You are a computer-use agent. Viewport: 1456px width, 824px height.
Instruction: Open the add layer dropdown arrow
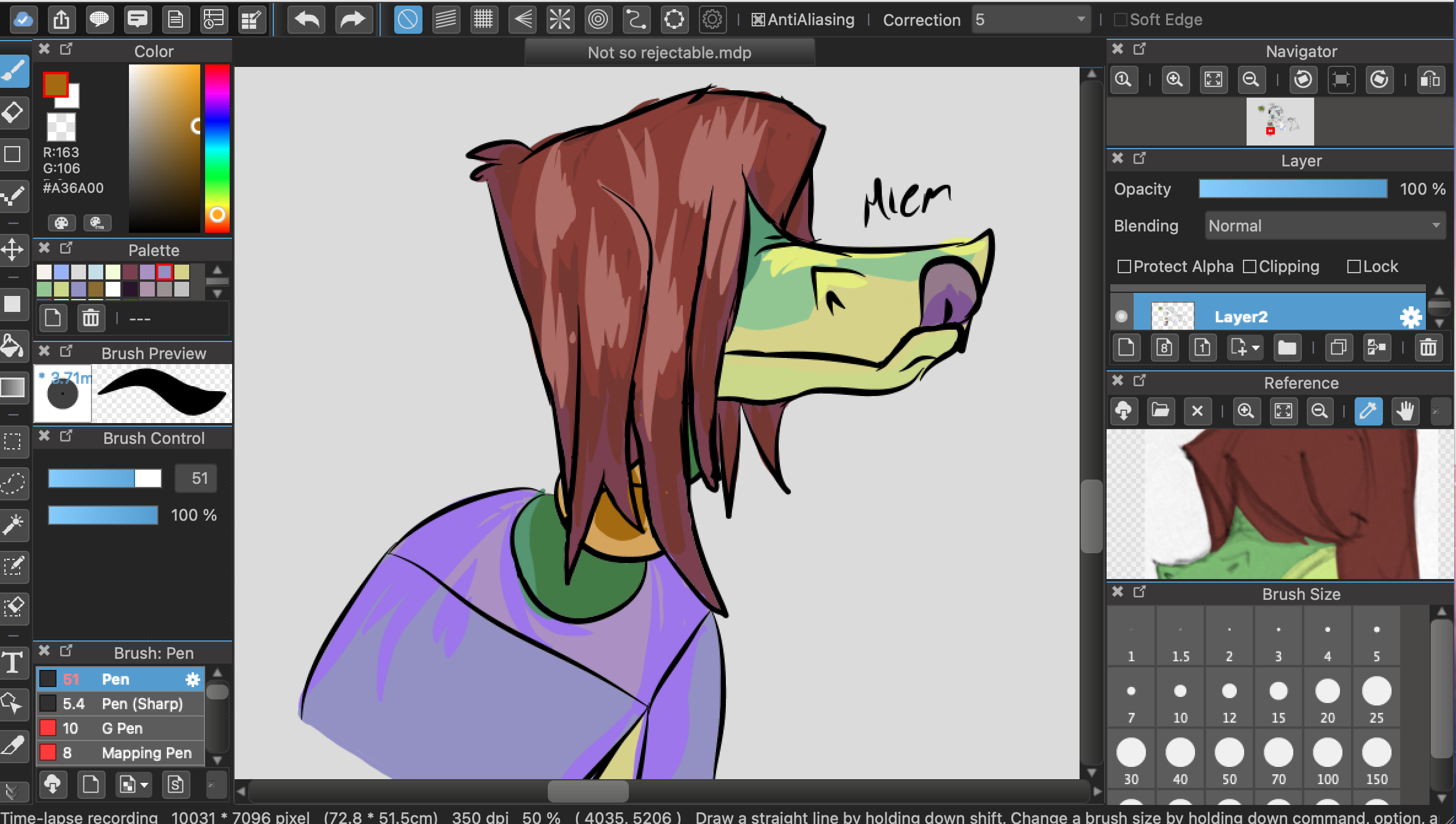[x=1256, y=348]
